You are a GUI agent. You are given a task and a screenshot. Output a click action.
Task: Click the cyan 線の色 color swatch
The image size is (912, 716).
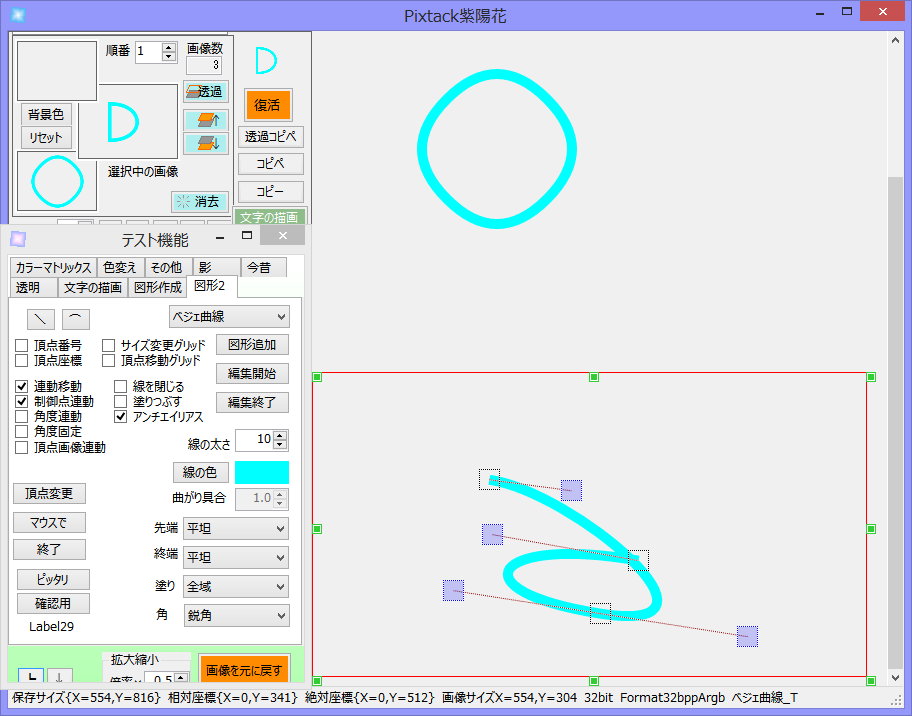pos(264,471)
